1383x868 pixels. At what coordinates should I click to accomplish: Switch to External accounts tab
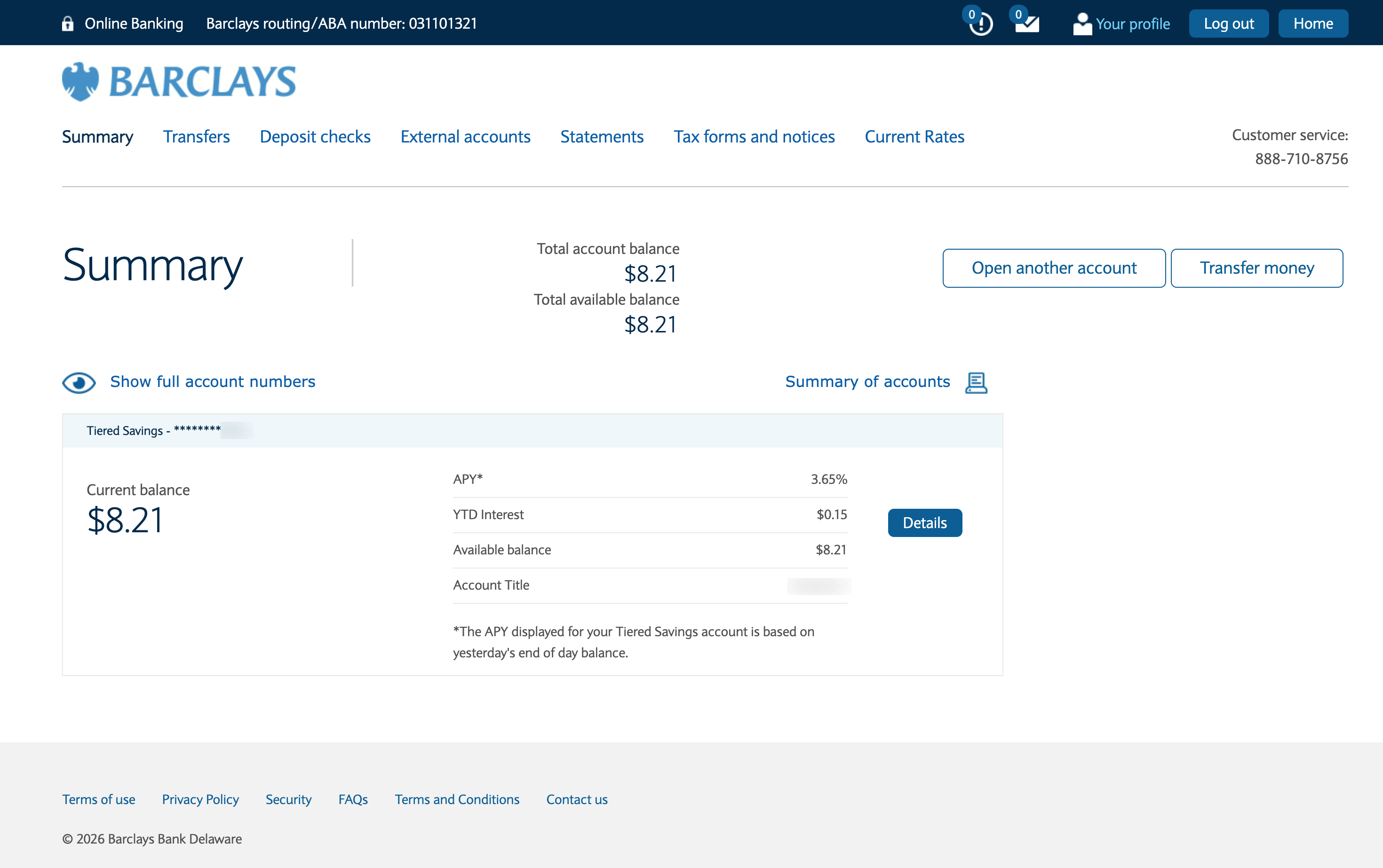(465, 137)
